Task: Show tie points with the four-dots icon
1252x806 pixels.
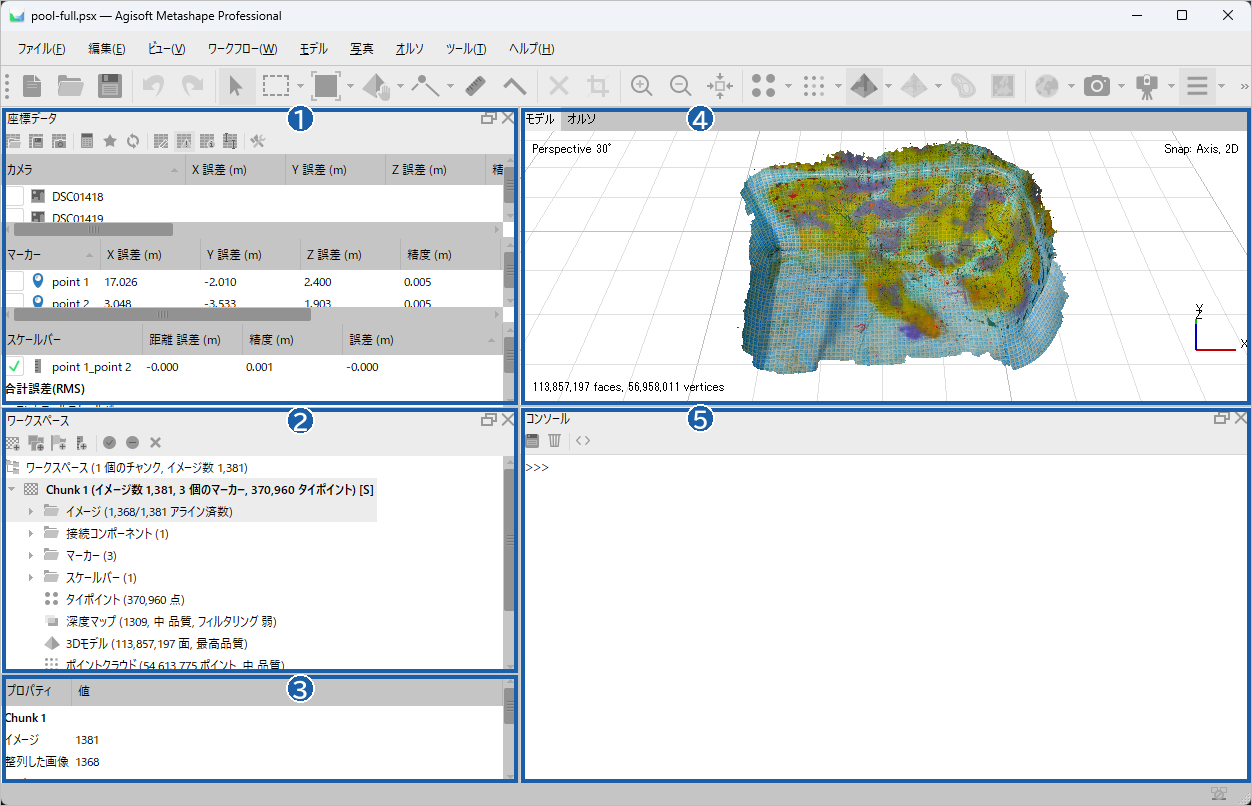Action: click(x=763, y=86)
